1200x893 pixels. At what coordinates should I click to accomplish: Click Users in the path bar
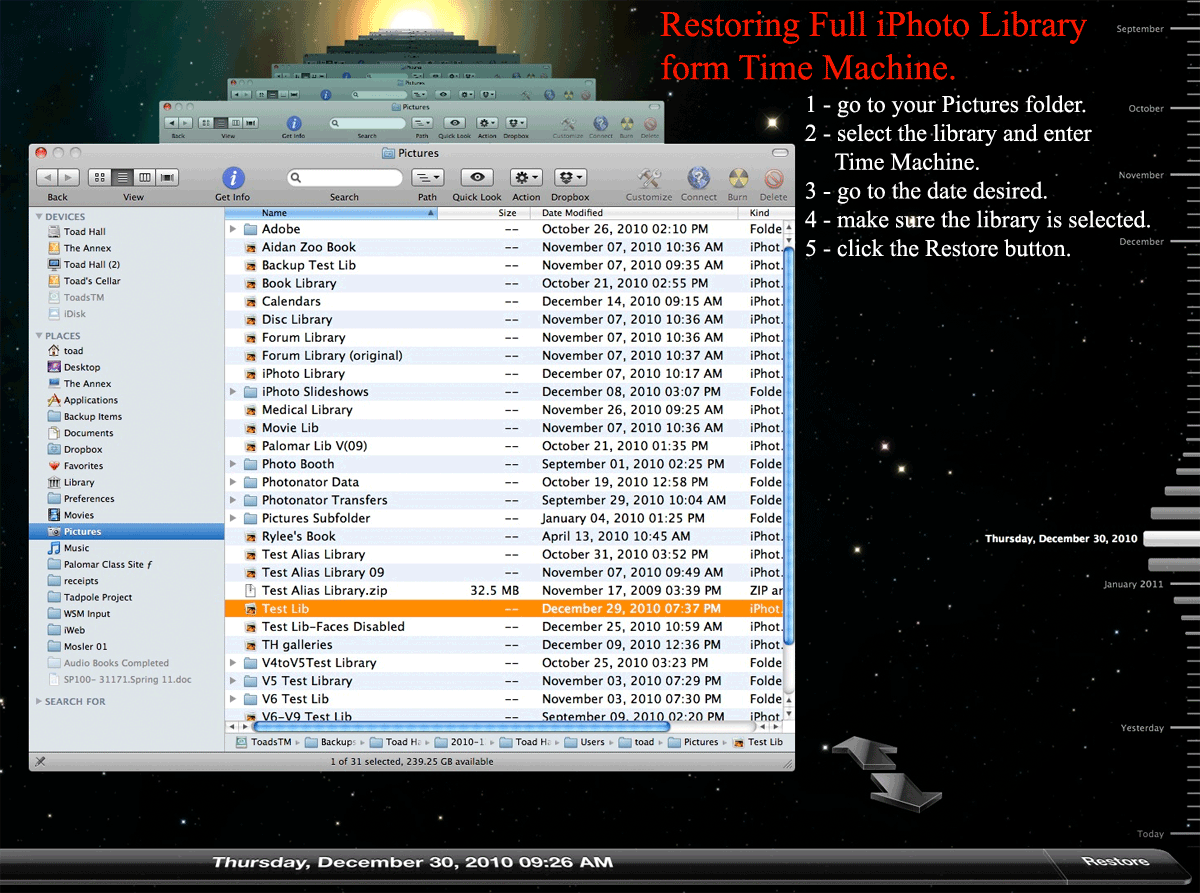point(585,742)
